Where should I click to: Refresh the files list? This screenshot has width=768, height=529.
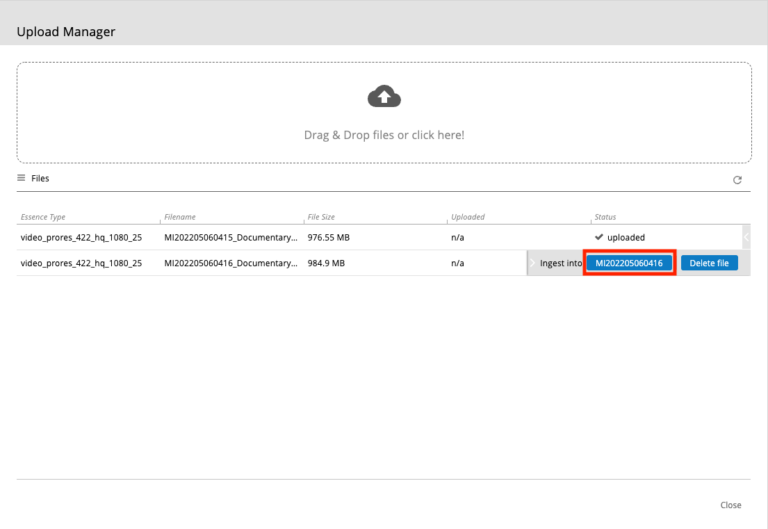737,180
